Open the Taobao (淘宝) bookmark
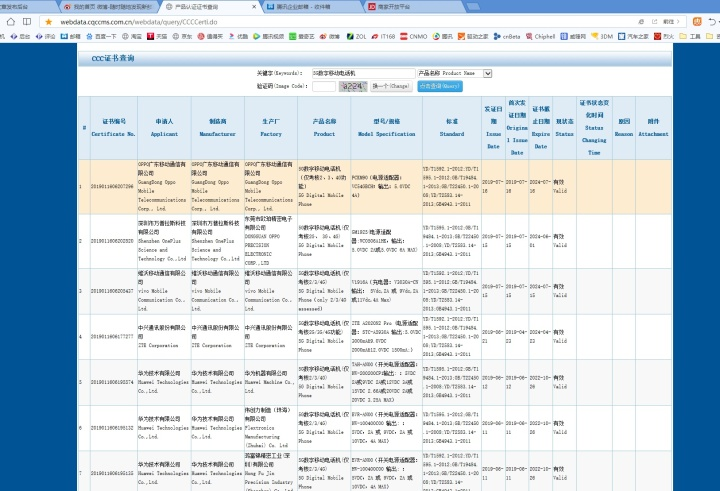The height and width of the screenshot is (491, 720). click(x=132, y=36)
